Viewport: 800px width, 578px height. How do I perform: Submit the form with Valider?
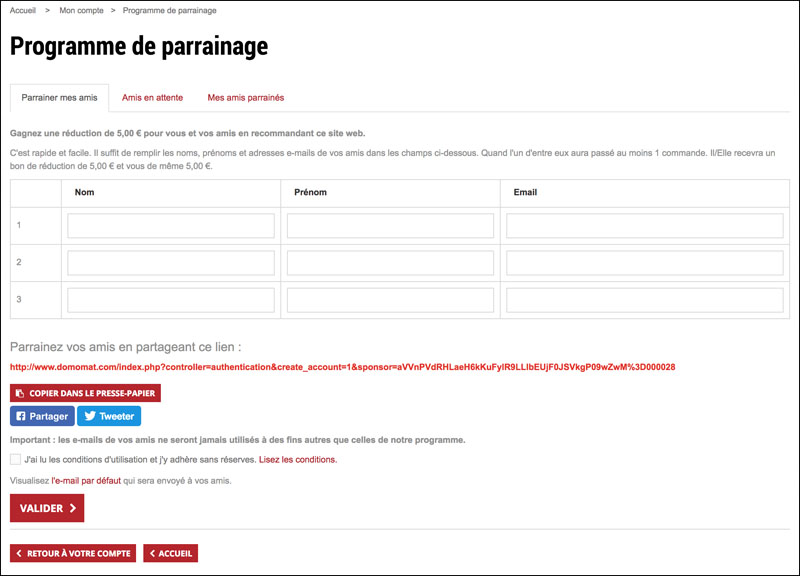pos(47,508)
